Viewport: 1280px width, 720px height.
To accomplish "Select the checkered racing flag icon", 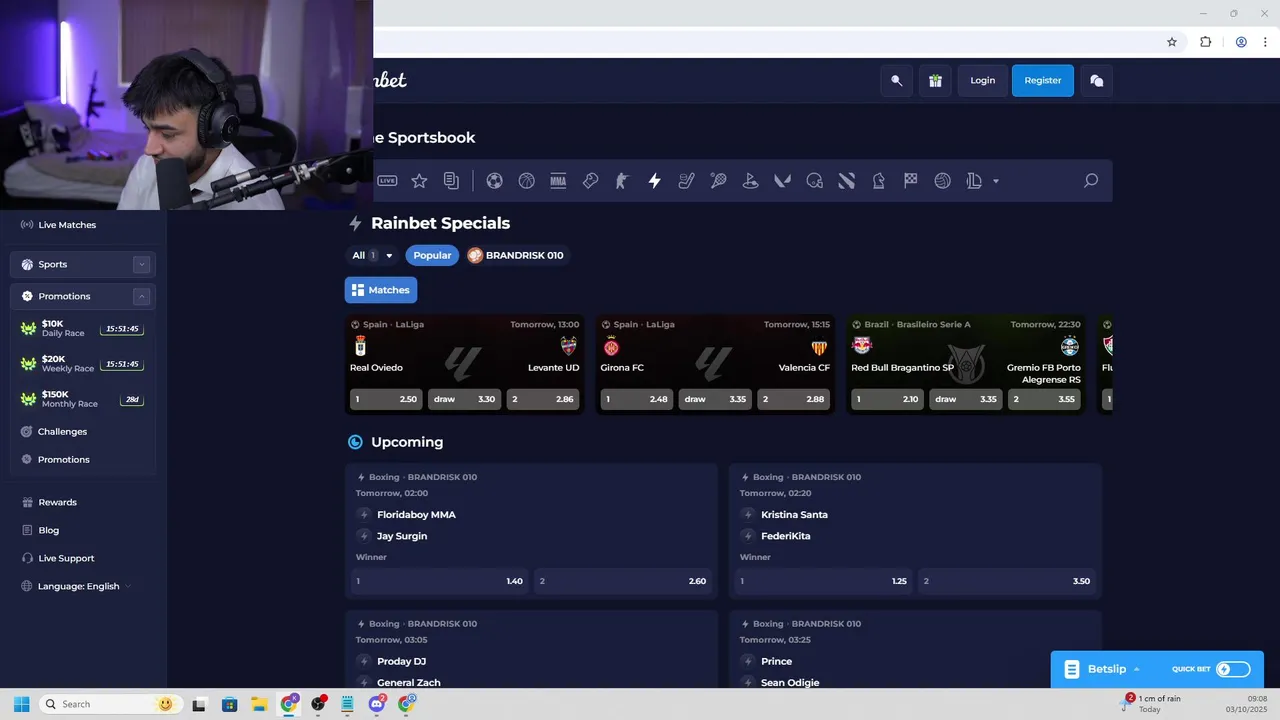I will (910, 181).
